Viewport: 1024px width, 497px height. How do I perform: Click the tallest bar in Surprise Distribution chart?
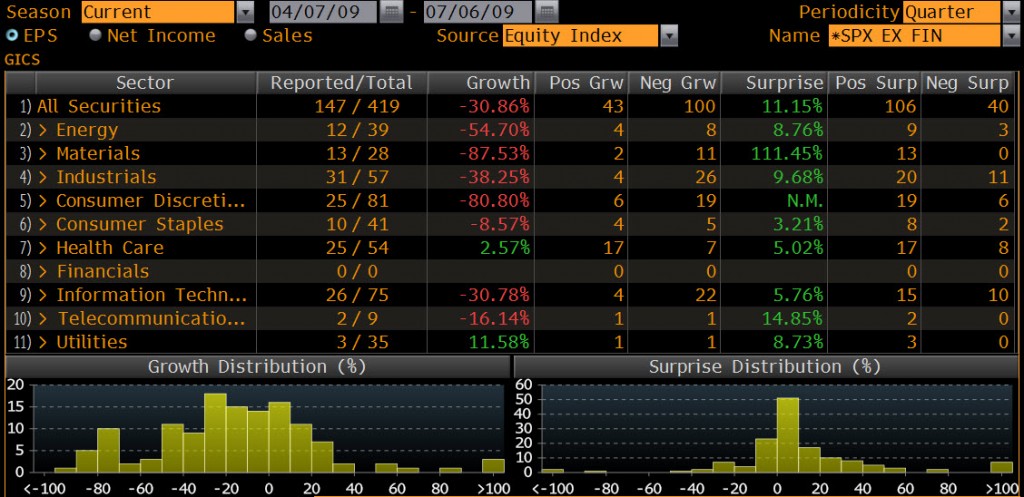[787, 435]
